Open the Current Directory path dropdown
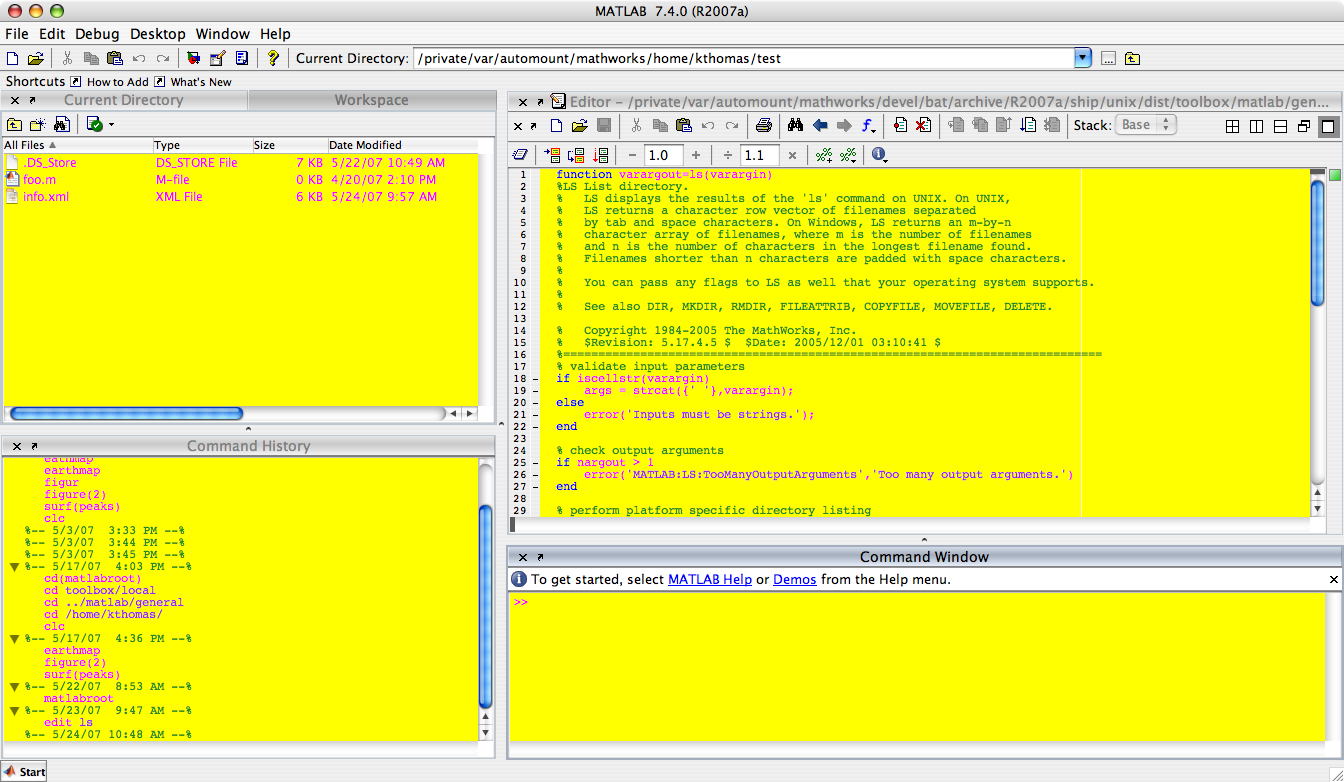Screen dimensions: 1344x782 coord(1082,59)
